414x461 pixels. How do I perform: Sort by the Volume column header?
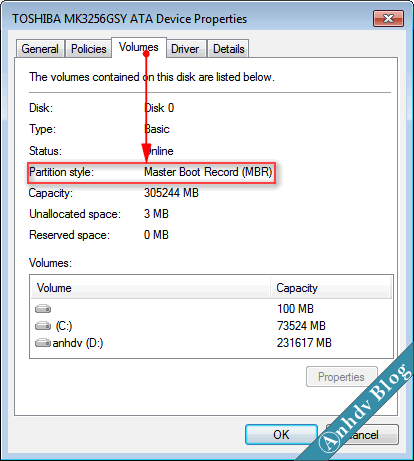(x=150, y=288)
